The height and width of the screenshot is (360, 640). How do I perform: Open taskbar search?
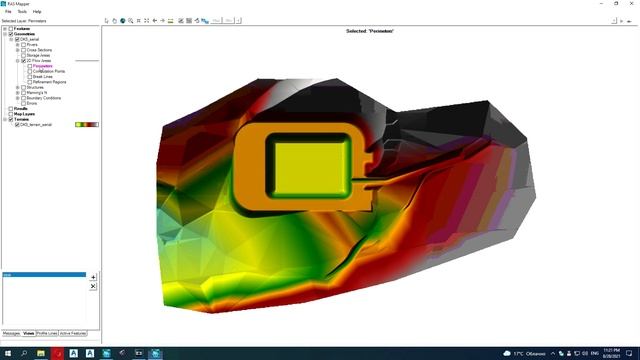[x=24, y=353]
